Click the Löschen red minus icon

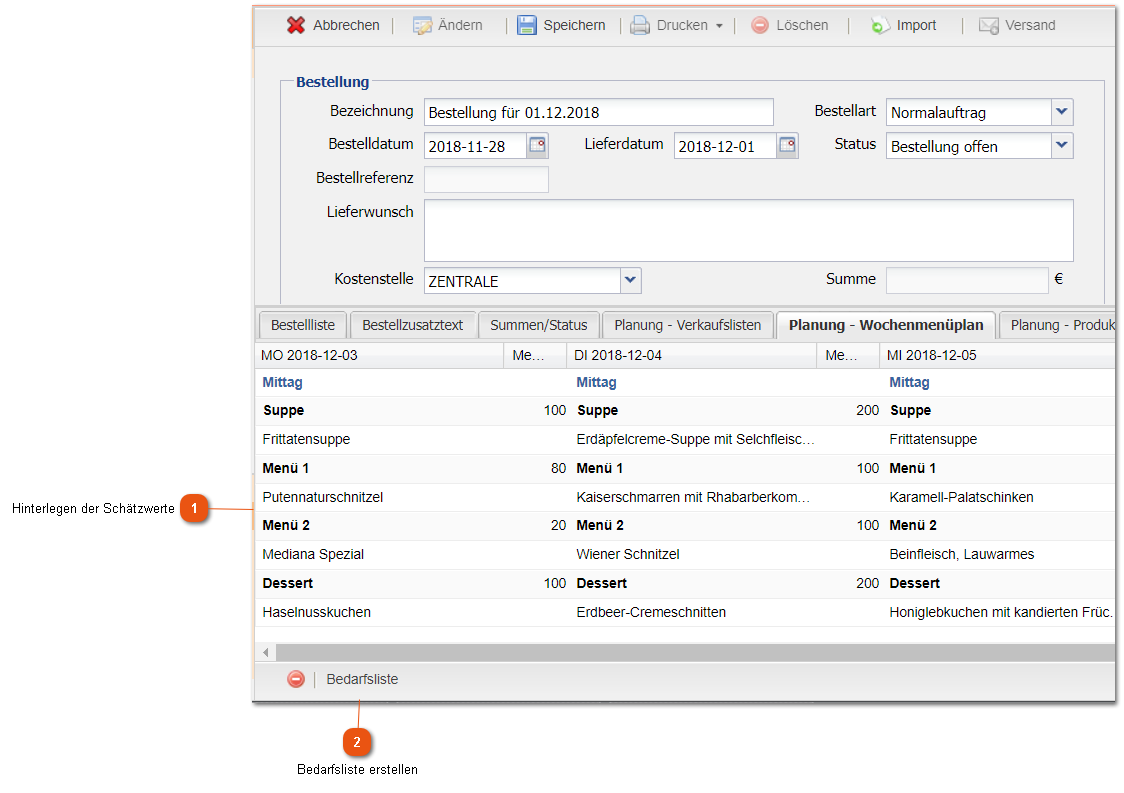[760, 25]
